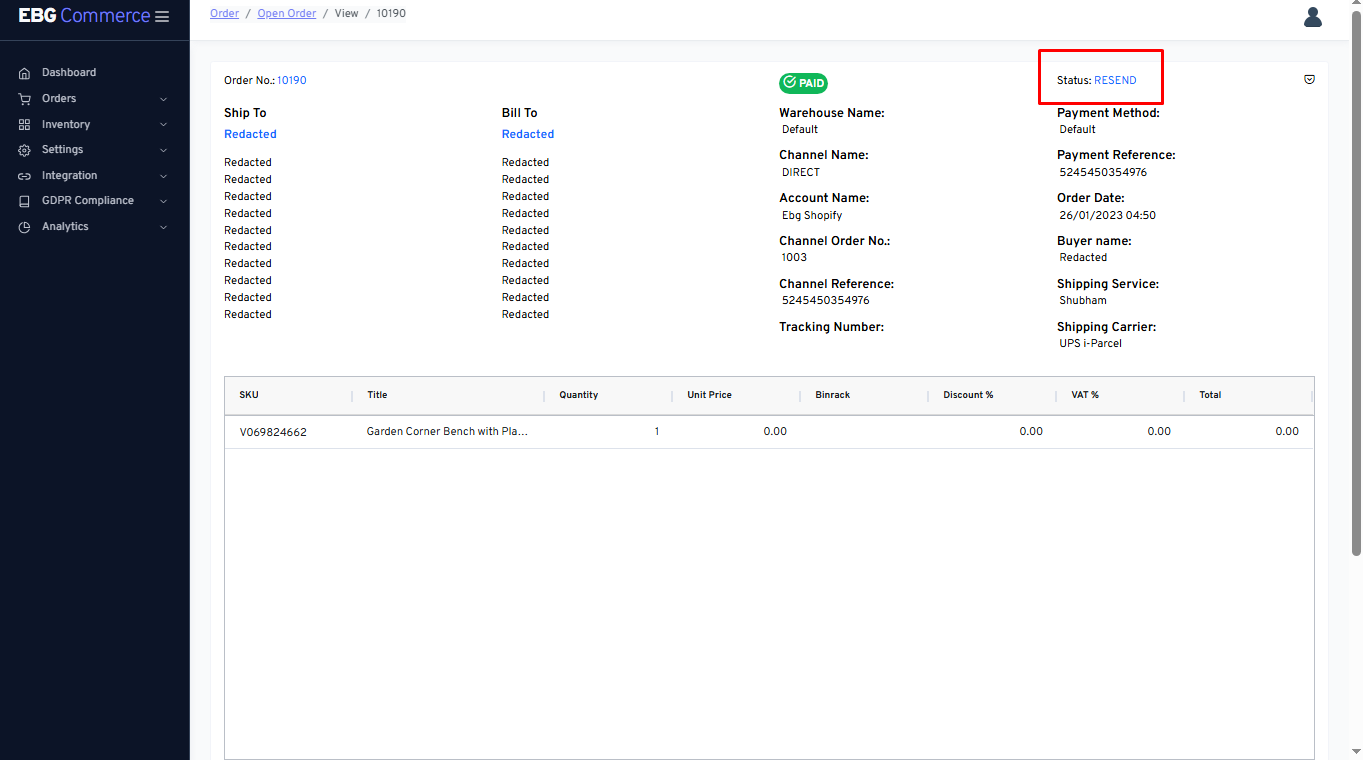Click the RESEND status link

tap(1114, 80)
